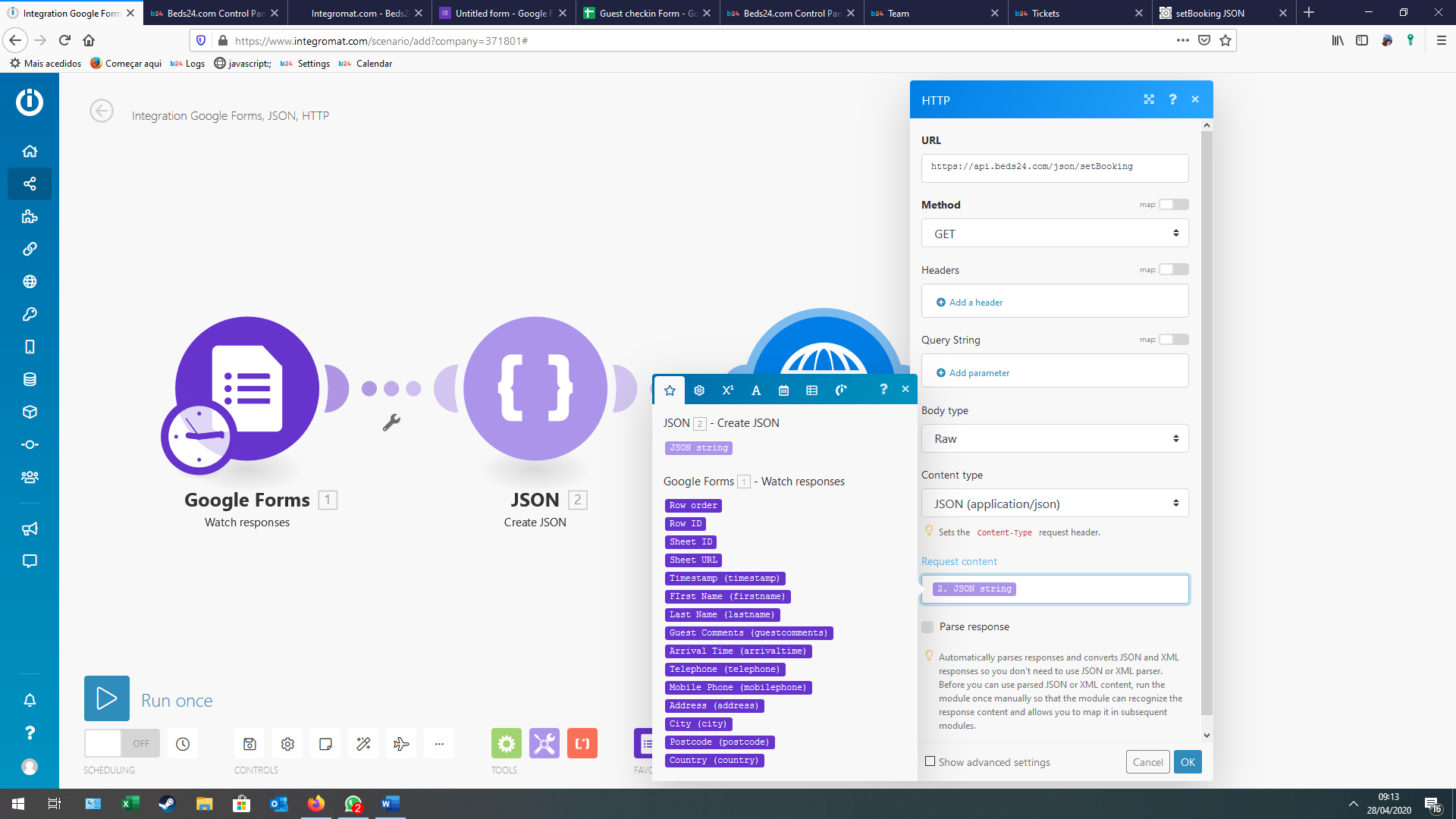
Task: Open Connections link icon in sidebar
Action: pos(30,249)
